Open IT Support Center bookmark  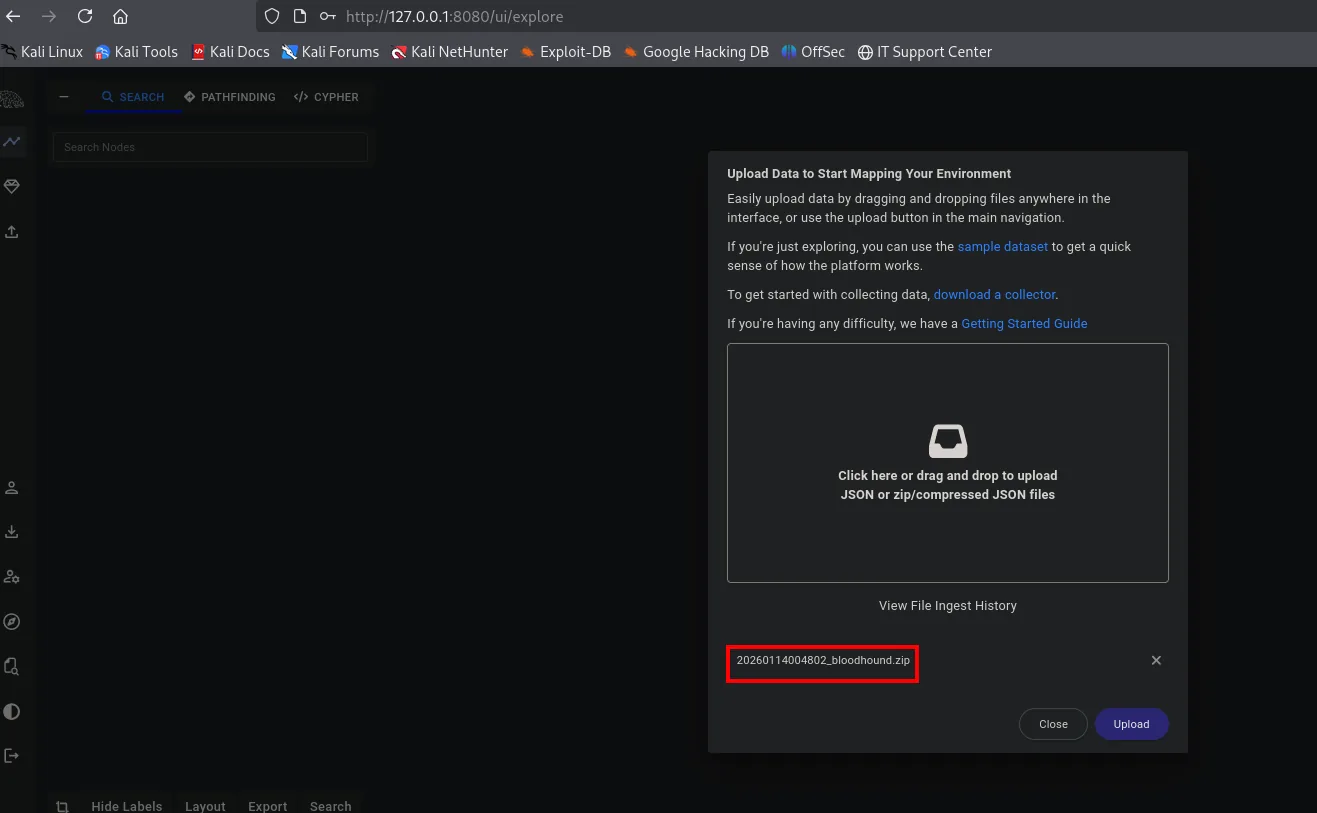tap(925, 52)
